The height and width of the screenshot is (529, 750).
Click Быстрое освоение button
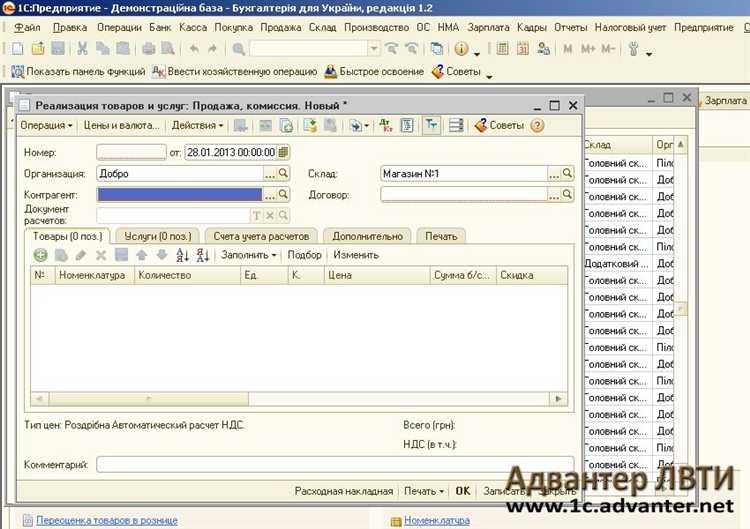(x=374, y=72)
